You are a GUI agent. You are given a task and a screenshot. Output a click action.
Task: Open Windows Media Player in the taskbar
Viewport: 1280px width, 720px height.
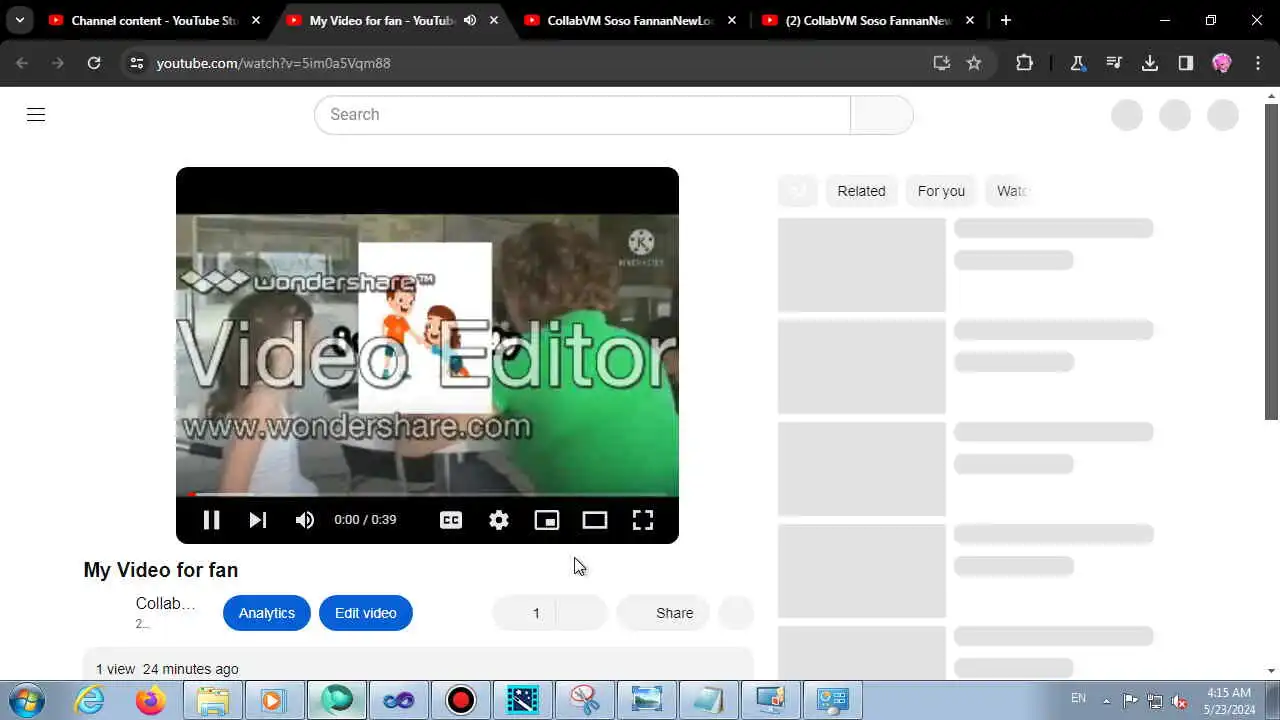(x=273, y=700)
